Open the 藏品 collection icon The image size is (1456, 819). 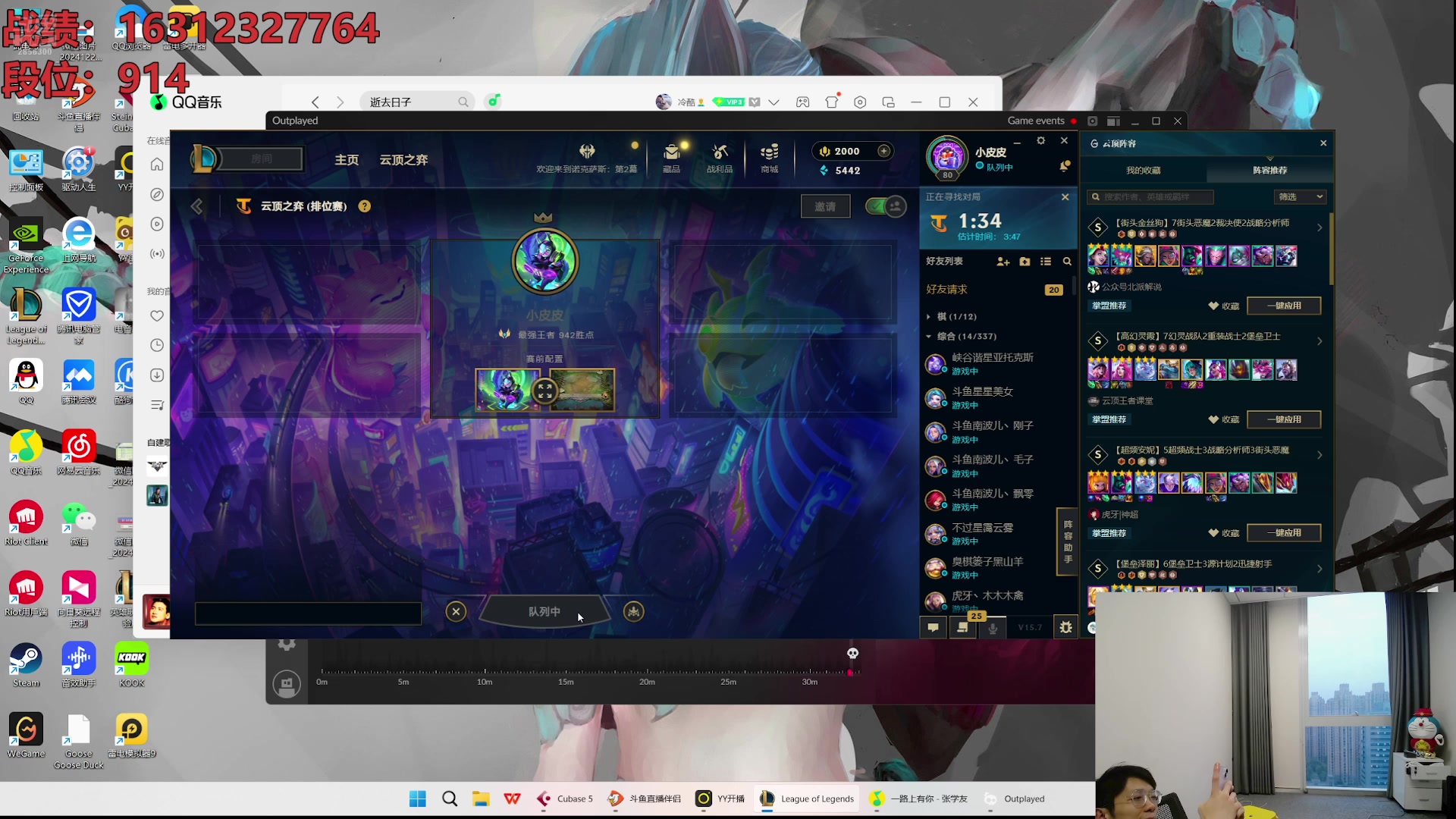pos(671,158)
